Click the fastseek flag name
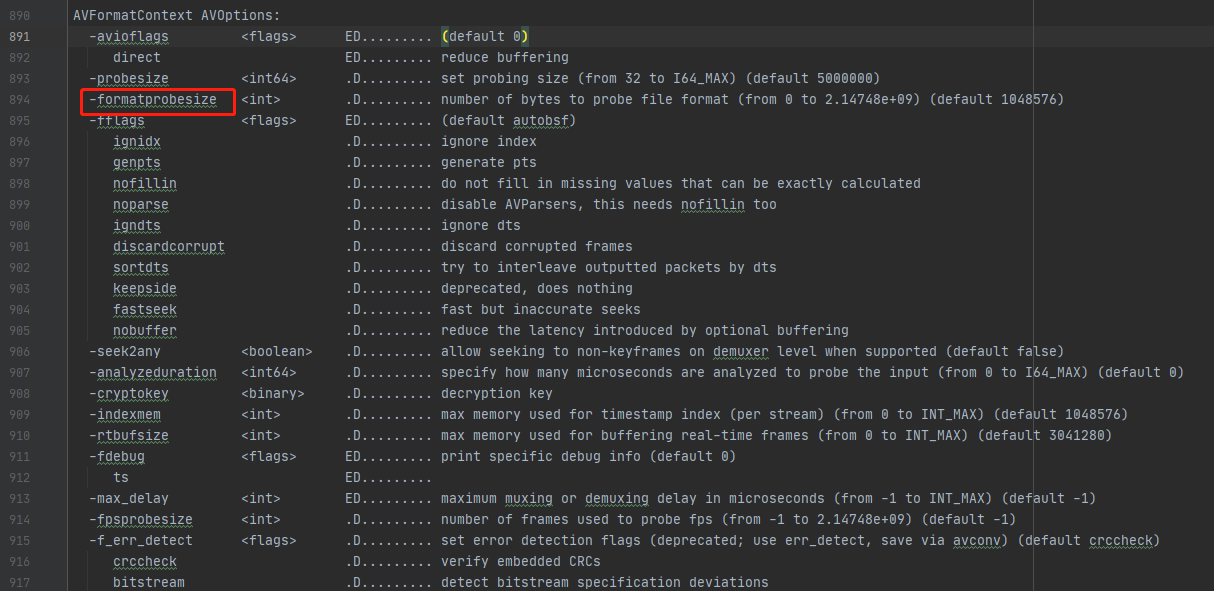The width and height of the screenshot is (1214, 591). pyautogui.click(x=145, y=310)
